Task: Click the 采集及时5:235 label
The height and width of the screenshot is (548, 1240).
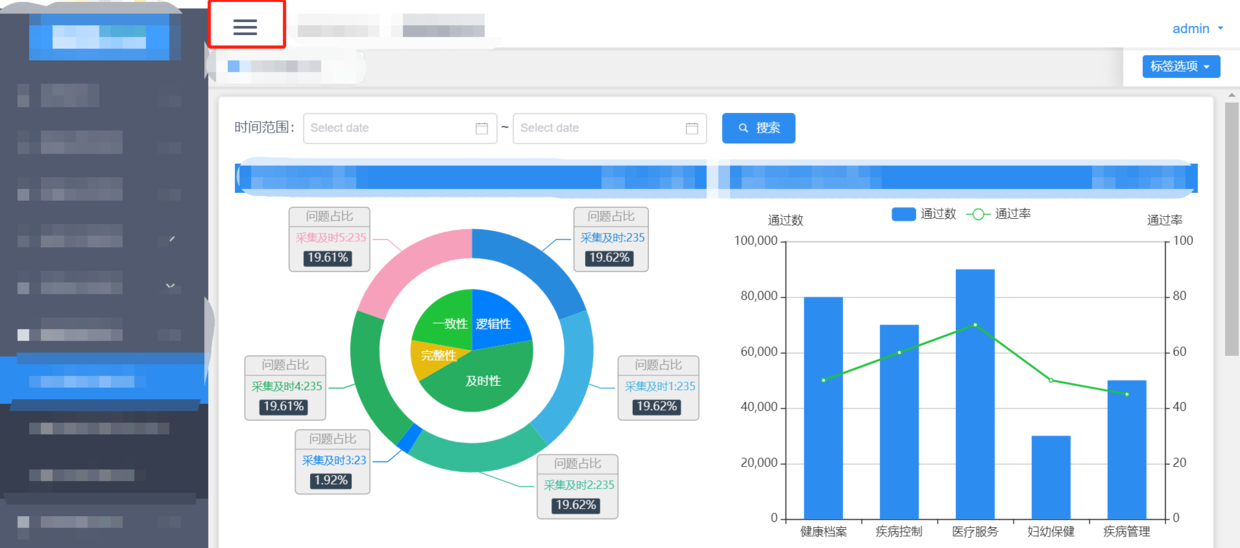Action: click(332, 238)
